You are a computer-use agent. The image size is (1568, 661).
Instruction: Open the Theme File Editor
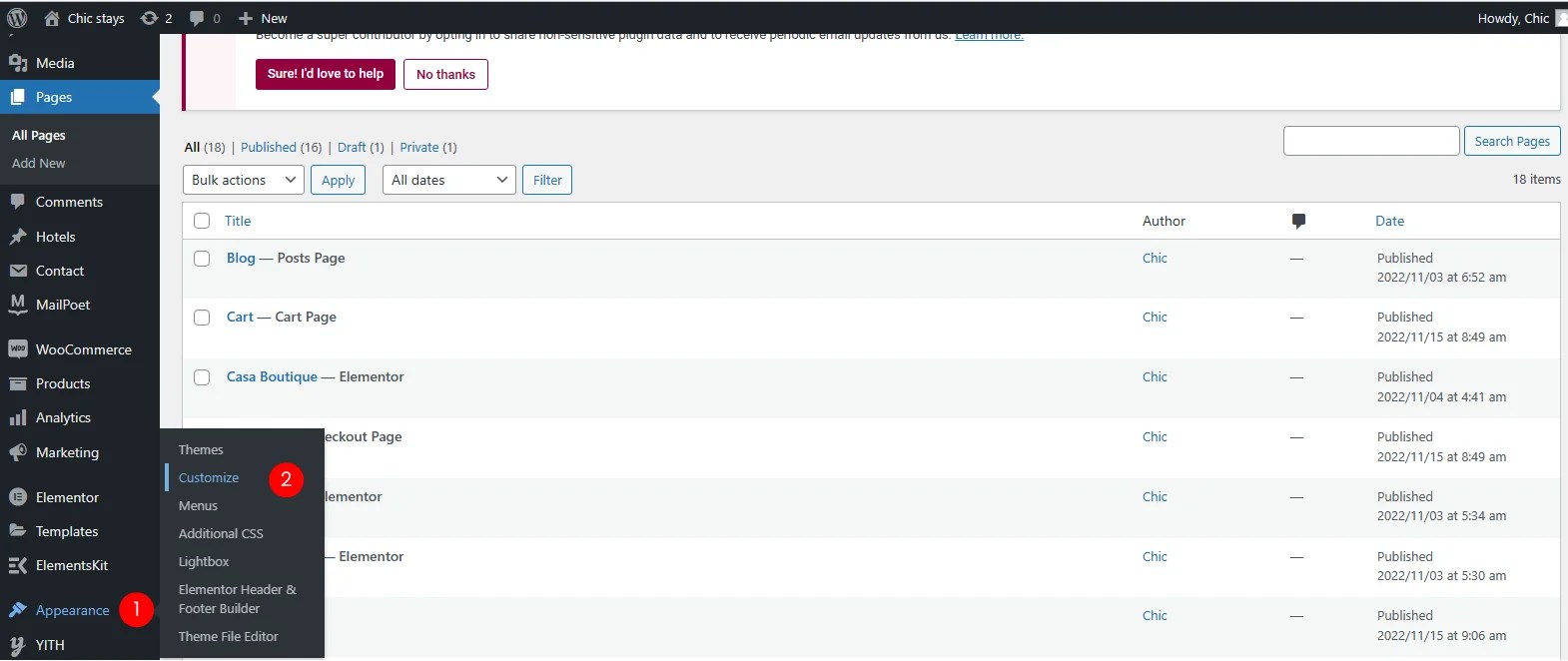tap(229, 637)
